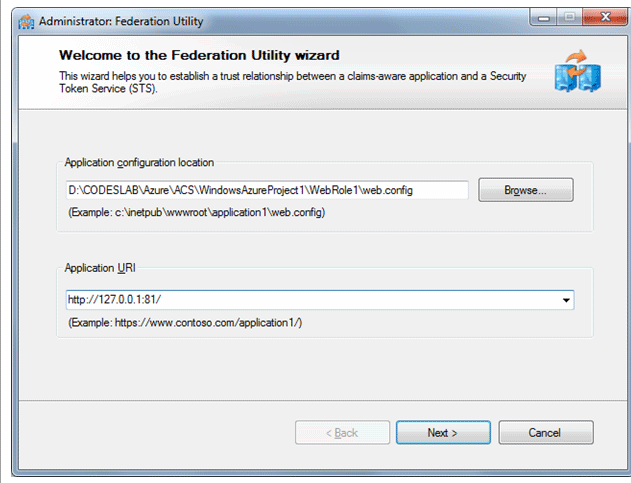Viewport: 631px width, 483px height.
Task: Click the disabled < Back button
Action: click(342, 433)
